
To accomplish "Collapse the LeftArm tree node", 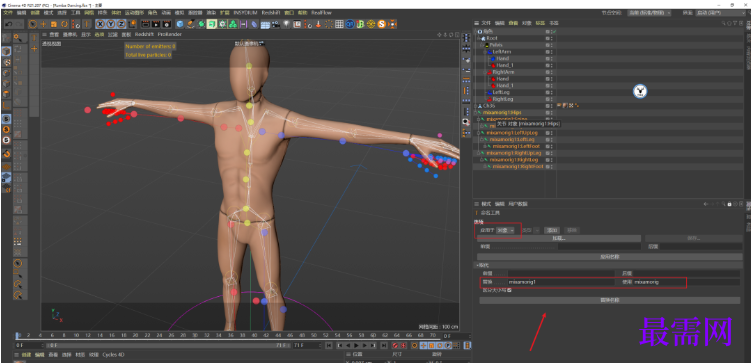I will [x=485, y=52].
